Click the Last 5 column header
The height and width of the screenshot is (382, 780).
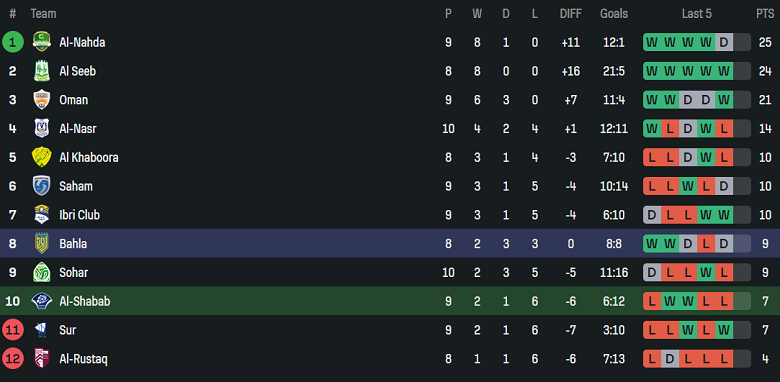pyautogui.click(x=696, y=14)
